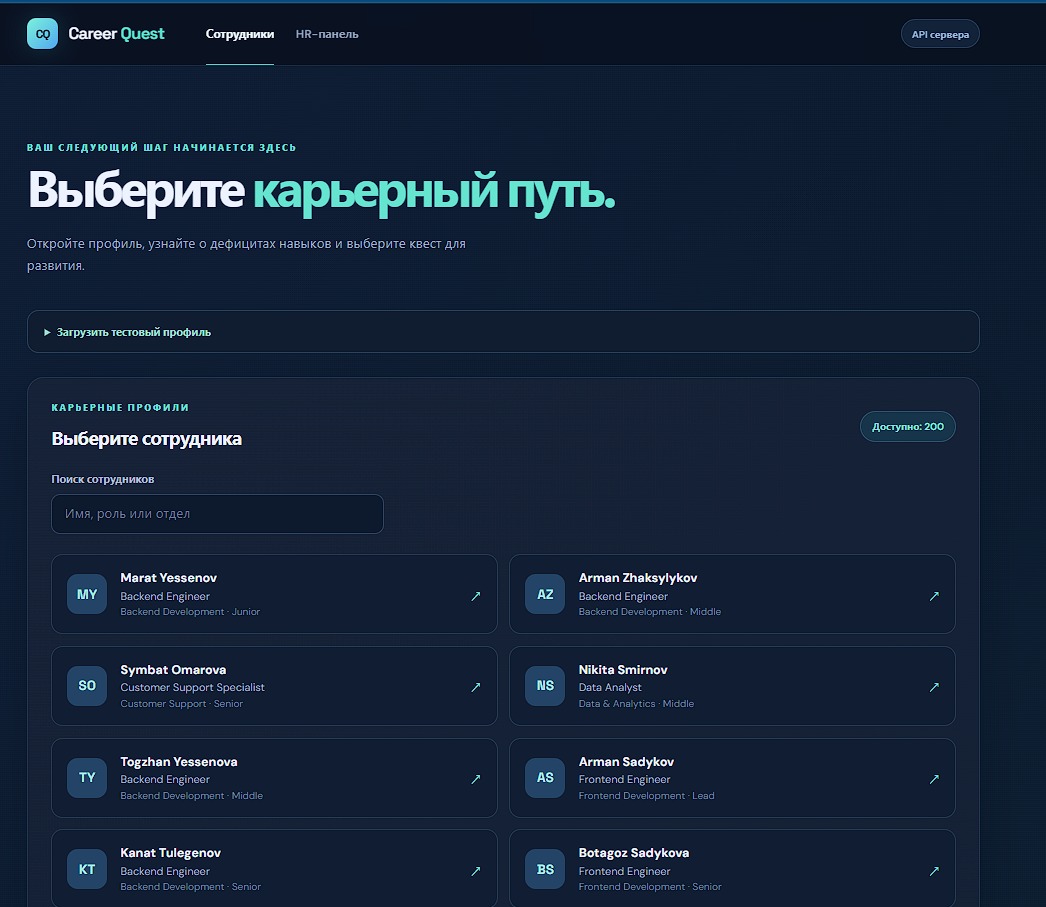Click the Backend Development · Junior label
Screen dimensions: 1046x907
tap(190, 612)
